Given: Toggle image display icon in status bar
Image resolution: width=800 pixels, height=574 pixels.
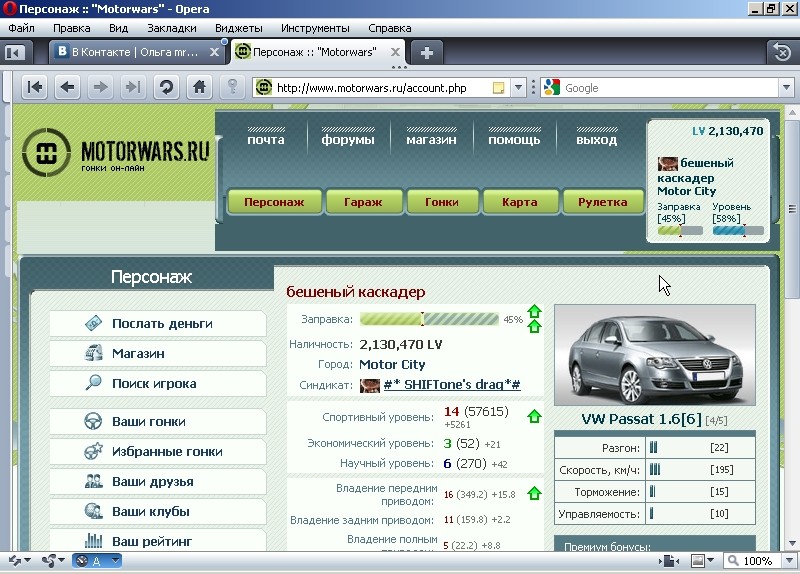Looking at the screenshot, I should coord(697,561).
